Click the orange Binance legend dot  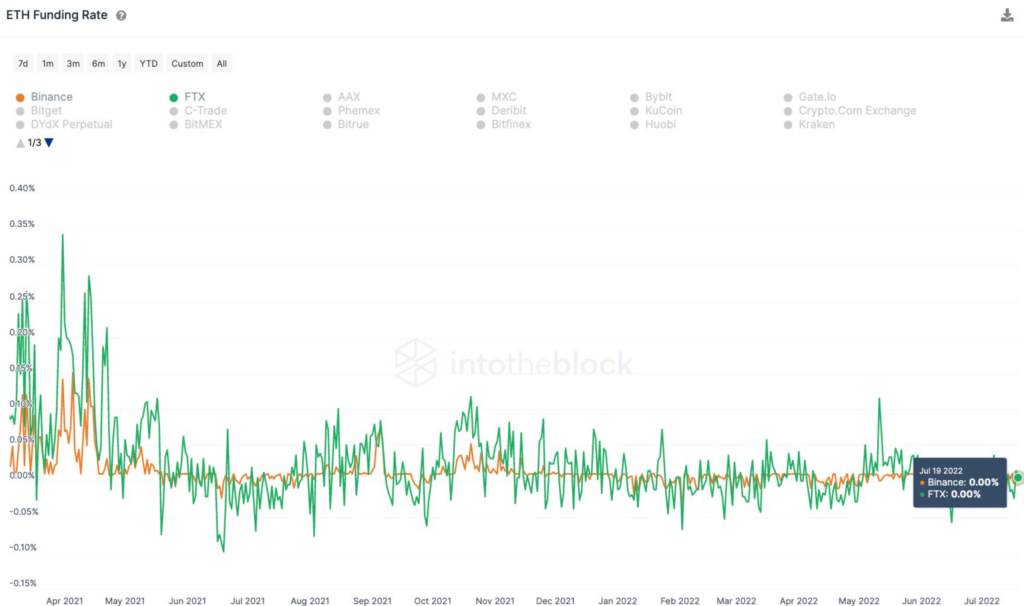click(x=20, y=97)
